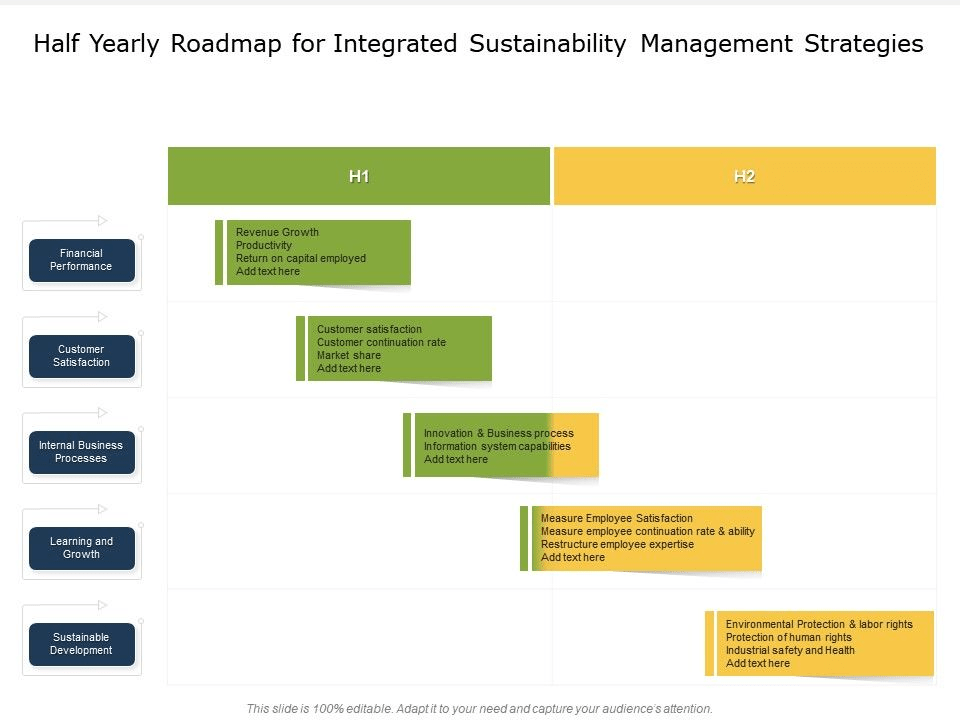Click the Innovation & Business process block
The width and height of the screenshot is (960, 720).
click(506, 445)
